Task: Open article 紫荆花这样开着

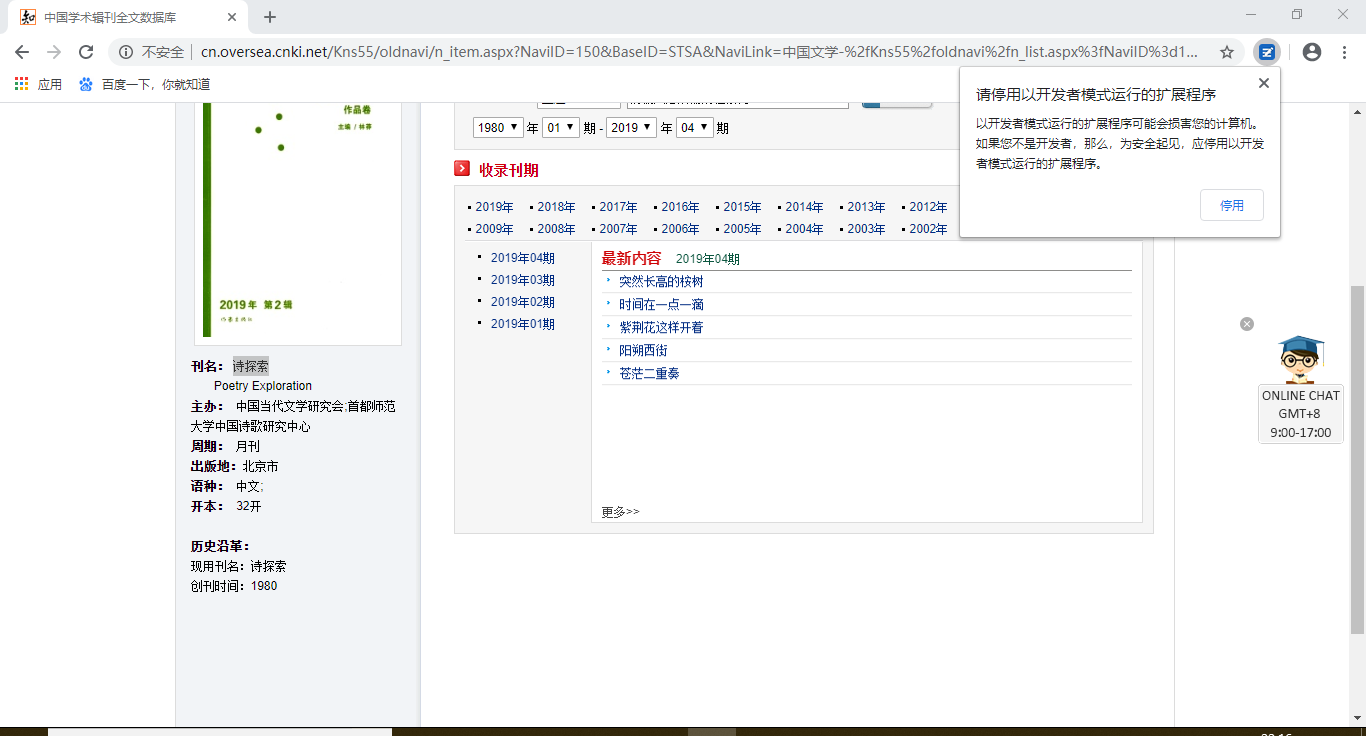Action: click(x=661, y=328)
